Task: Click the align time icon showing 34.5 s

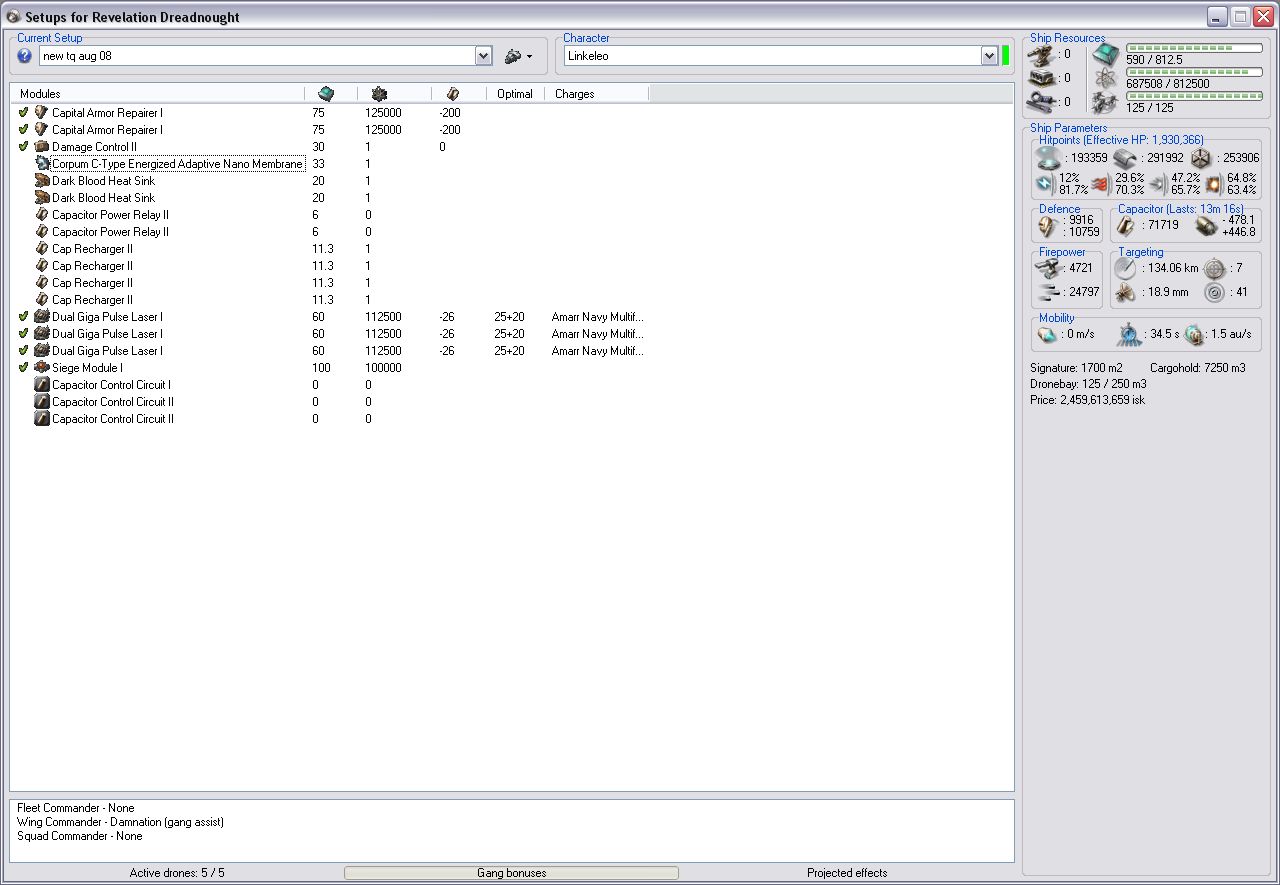Action: pos(1130,334)
